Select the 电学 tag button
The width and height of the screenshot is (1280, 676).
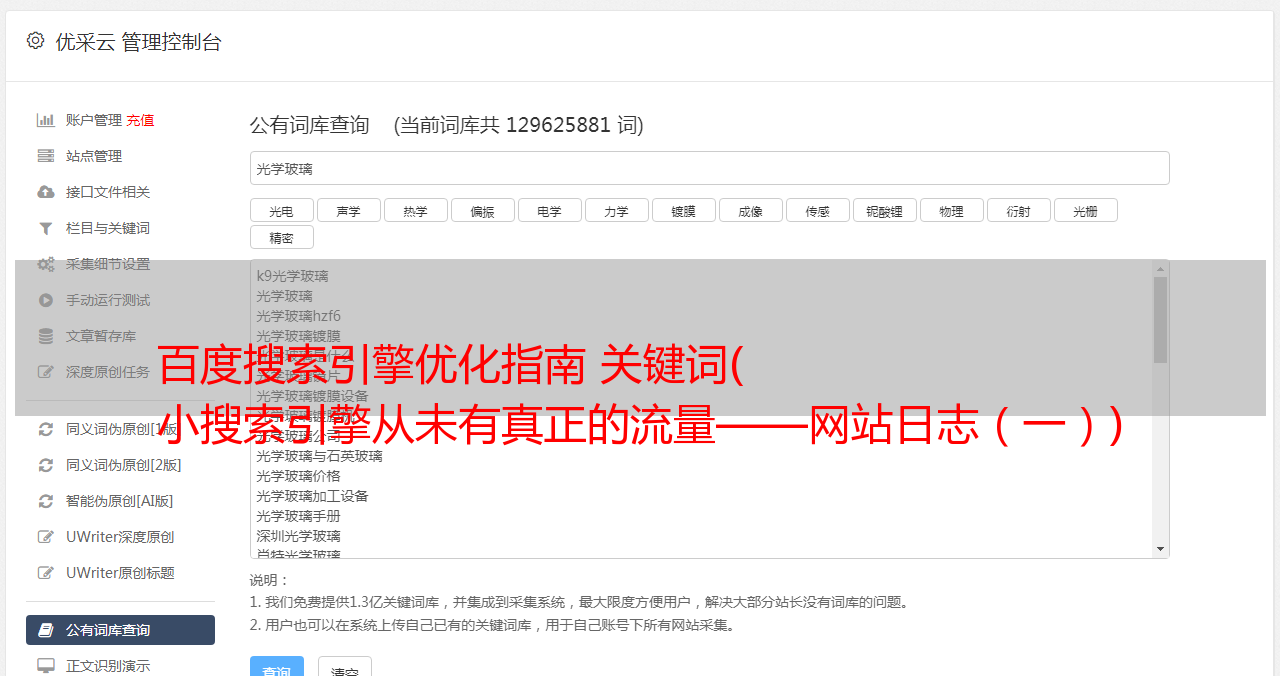click(x=549, y=210)
